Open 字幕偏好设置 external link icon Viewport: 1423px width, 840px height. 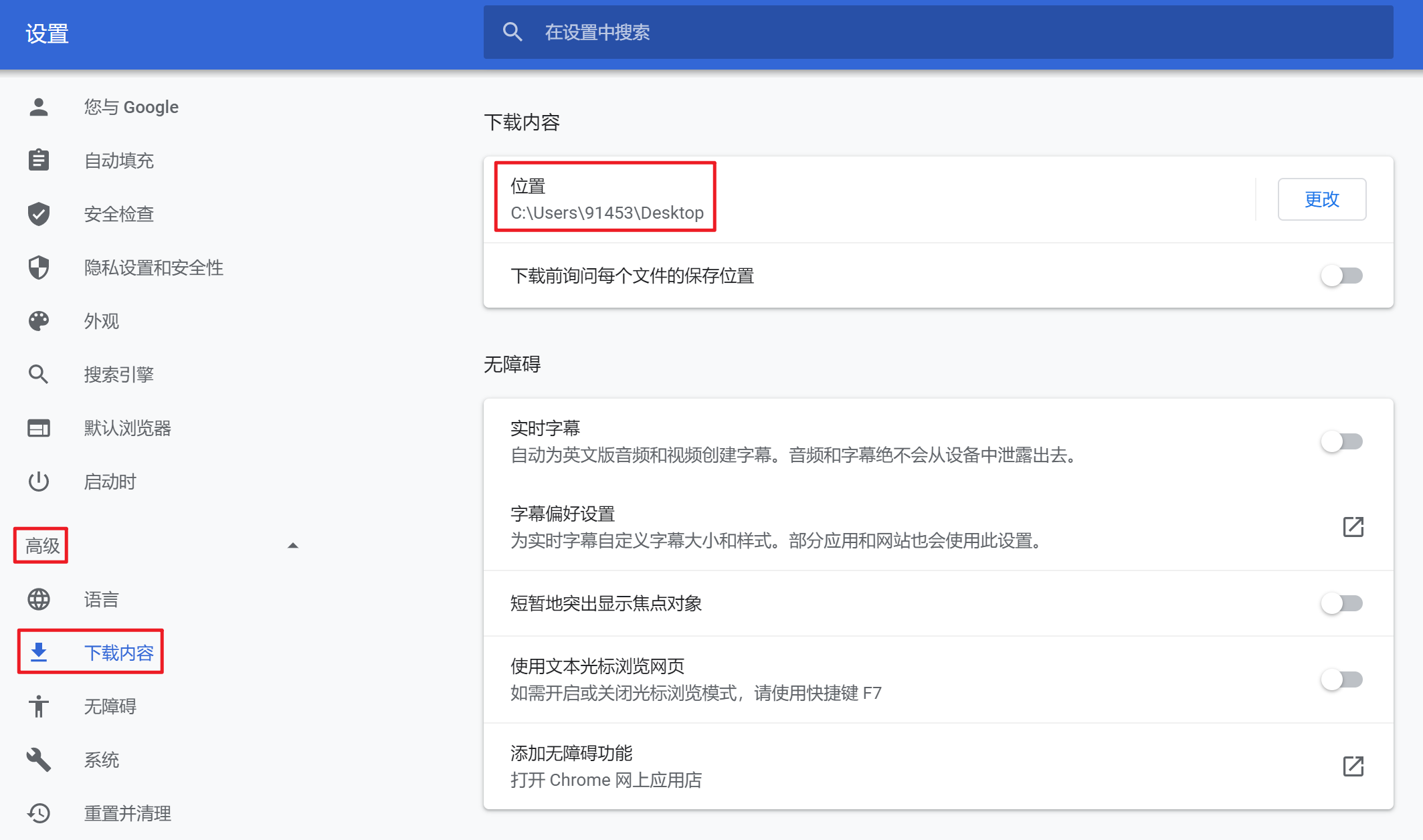pos(1353,527)
